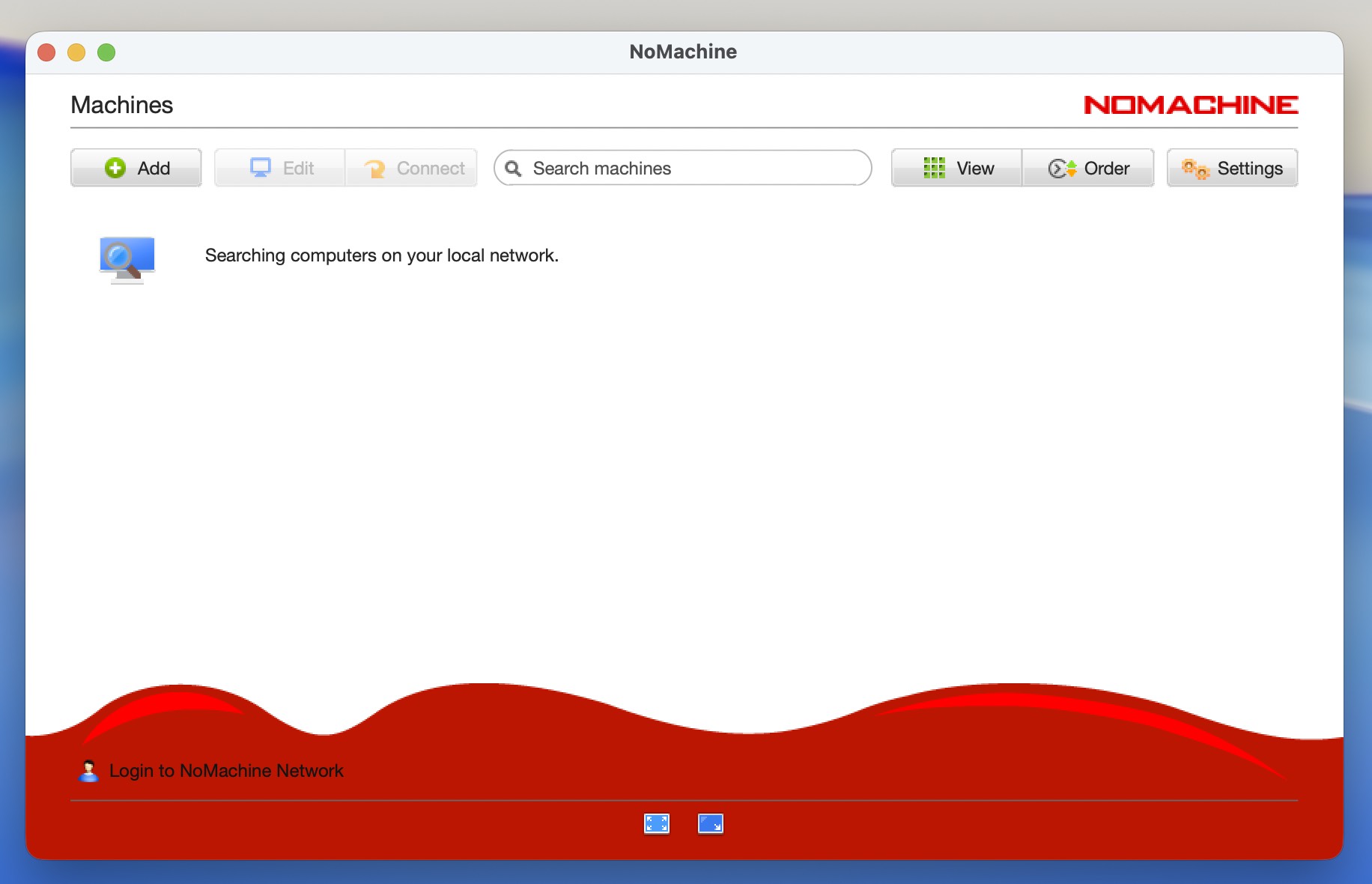Open the Order sorting options
This screenshot has width=1372, height=884.
[x=1088, y=168]
